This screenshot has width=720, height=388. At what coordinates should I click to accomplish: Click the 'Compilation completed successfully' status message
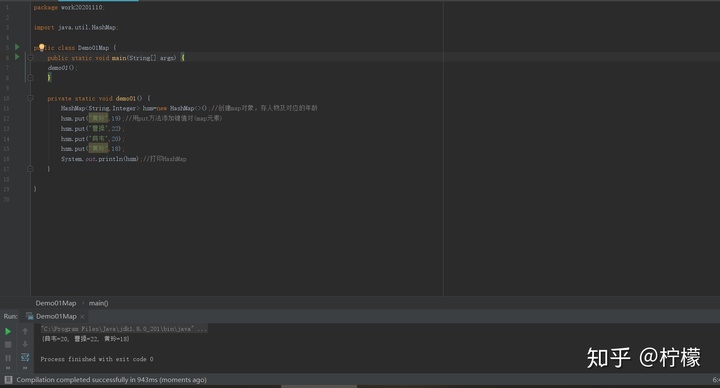tap(112, 380)
